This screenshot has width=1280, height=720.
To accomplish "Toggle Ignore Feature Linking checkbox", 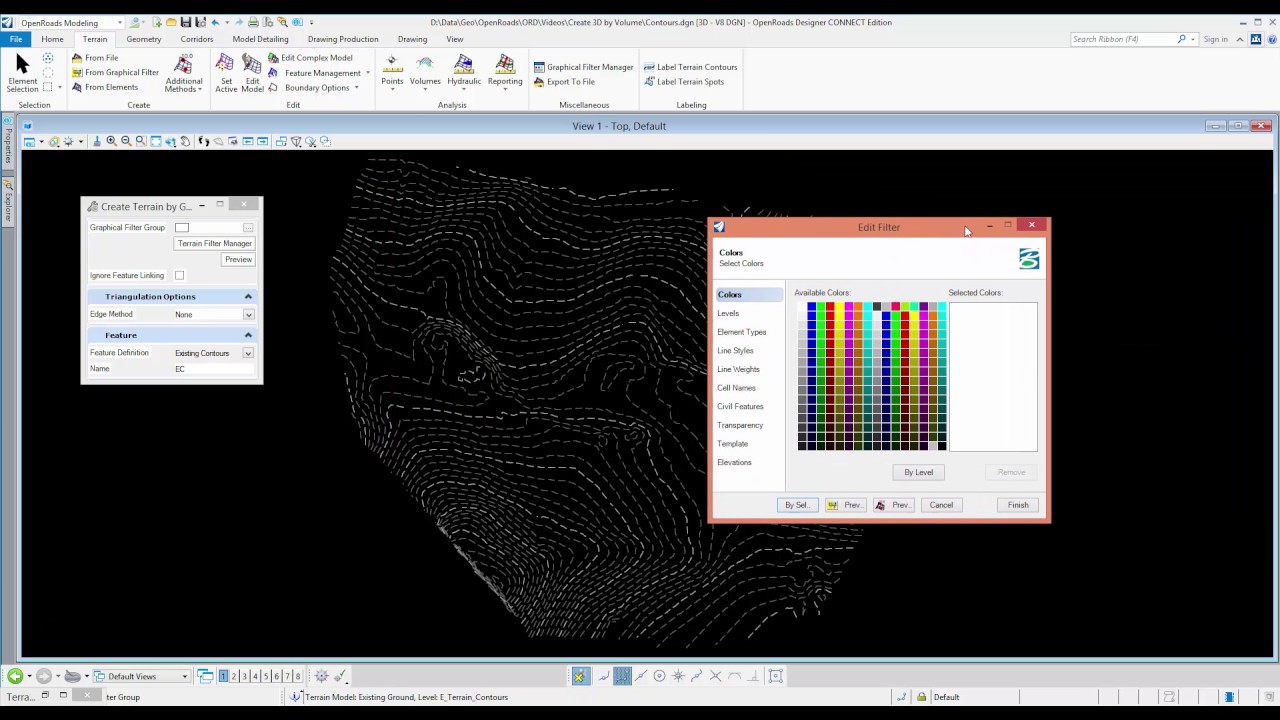I will (x=179, y=275).
